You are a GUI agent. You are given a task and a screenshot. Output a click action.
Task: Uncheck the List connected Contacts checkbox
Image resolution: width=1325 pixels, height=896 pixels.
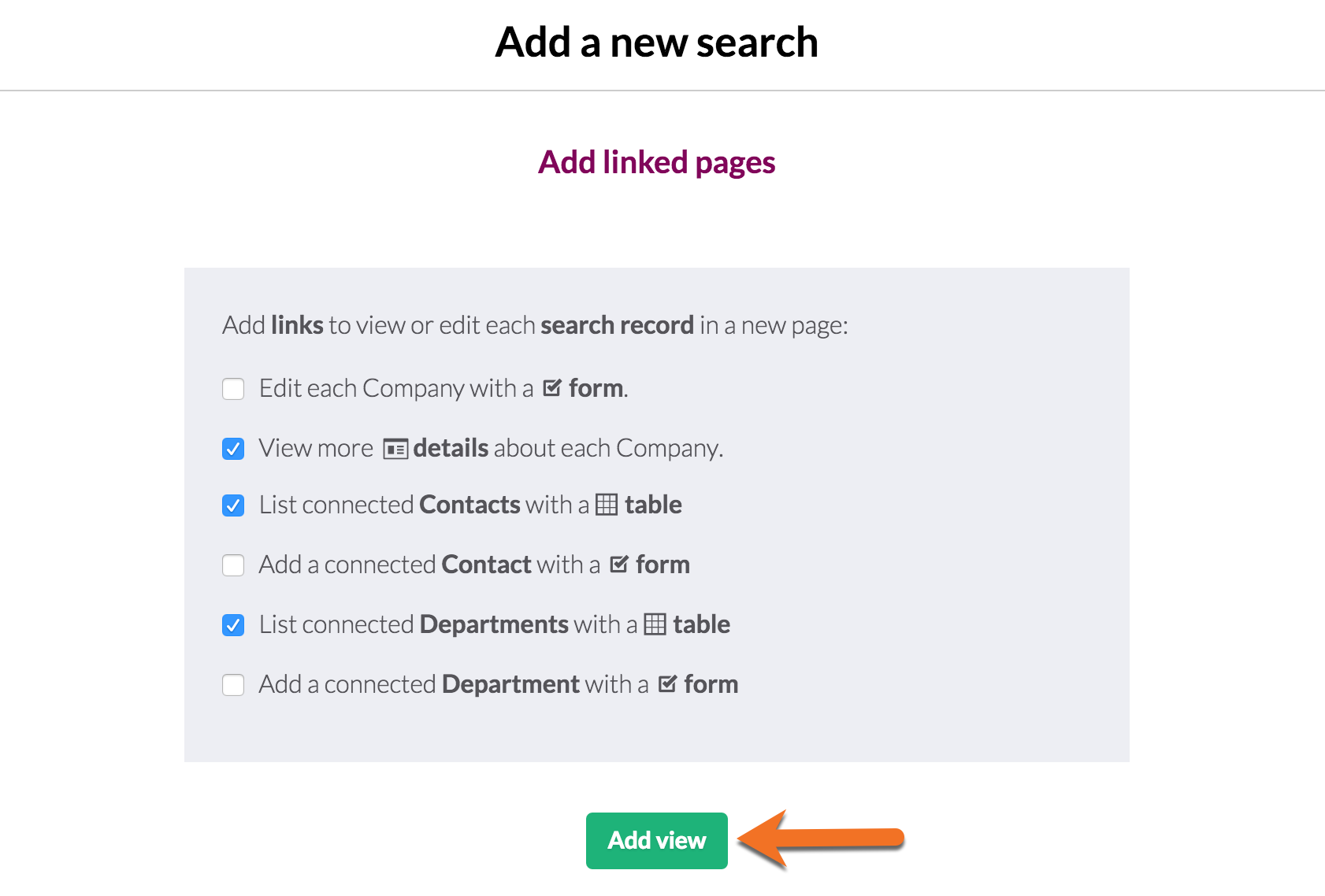[x=233, y=505]
